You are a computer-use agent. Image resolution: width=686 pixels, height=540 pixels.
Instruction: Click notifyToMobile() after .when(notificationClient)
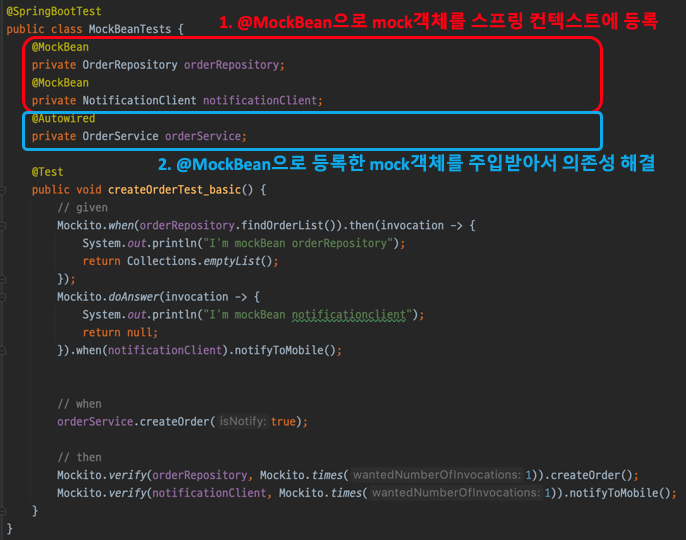pos(285,351)
